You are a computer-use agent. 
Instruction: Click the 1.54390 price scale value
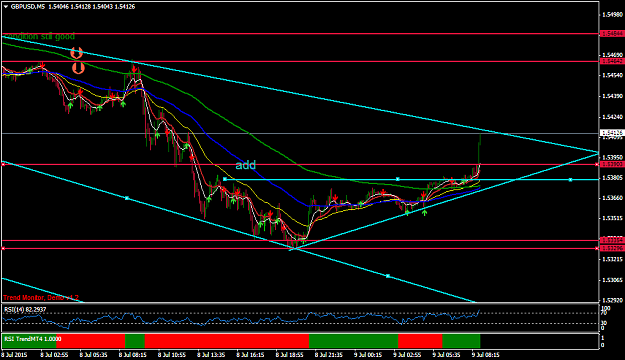(x=613, y=96)
